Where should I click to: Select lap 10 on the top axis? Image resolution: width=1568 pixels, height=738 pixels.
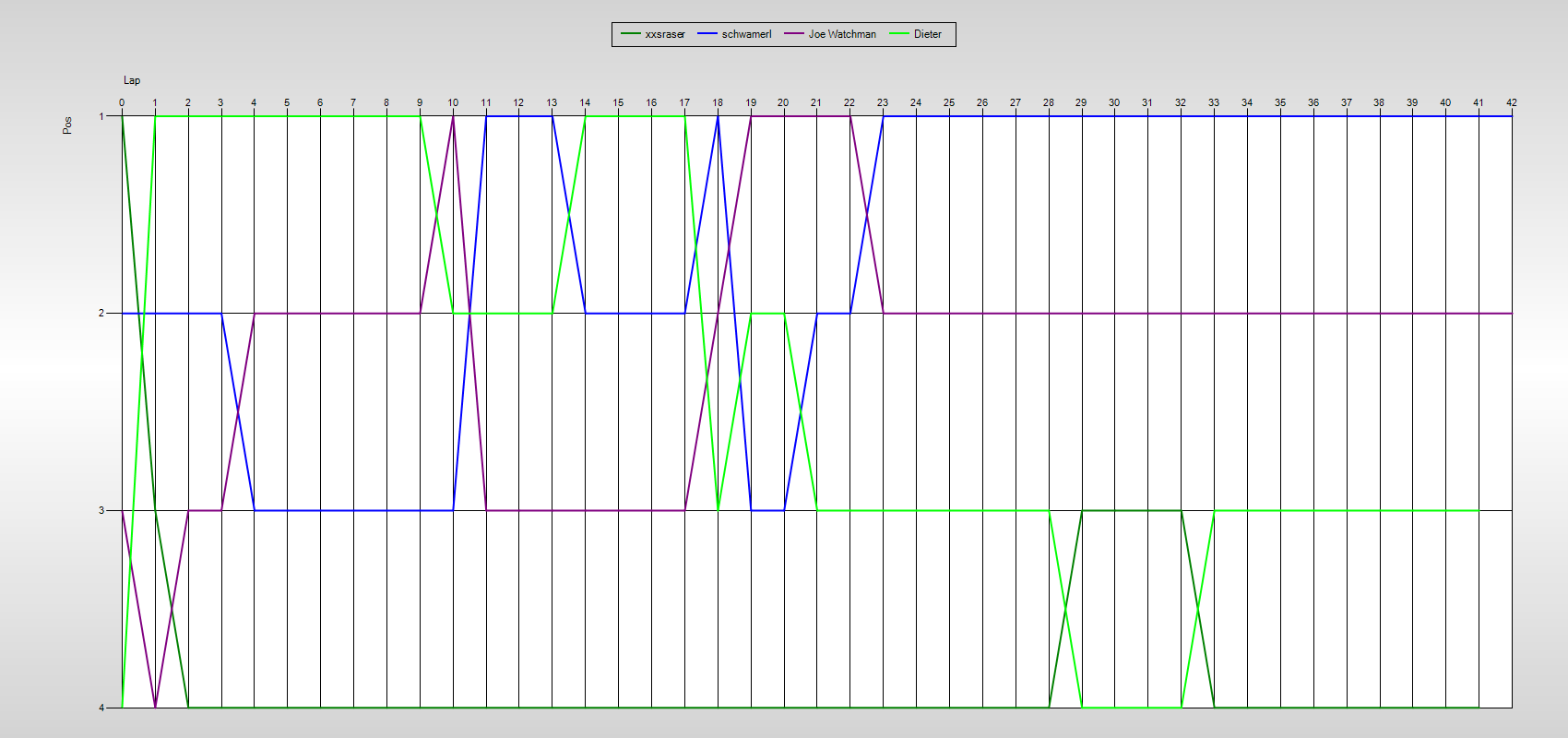pos(453,102)
